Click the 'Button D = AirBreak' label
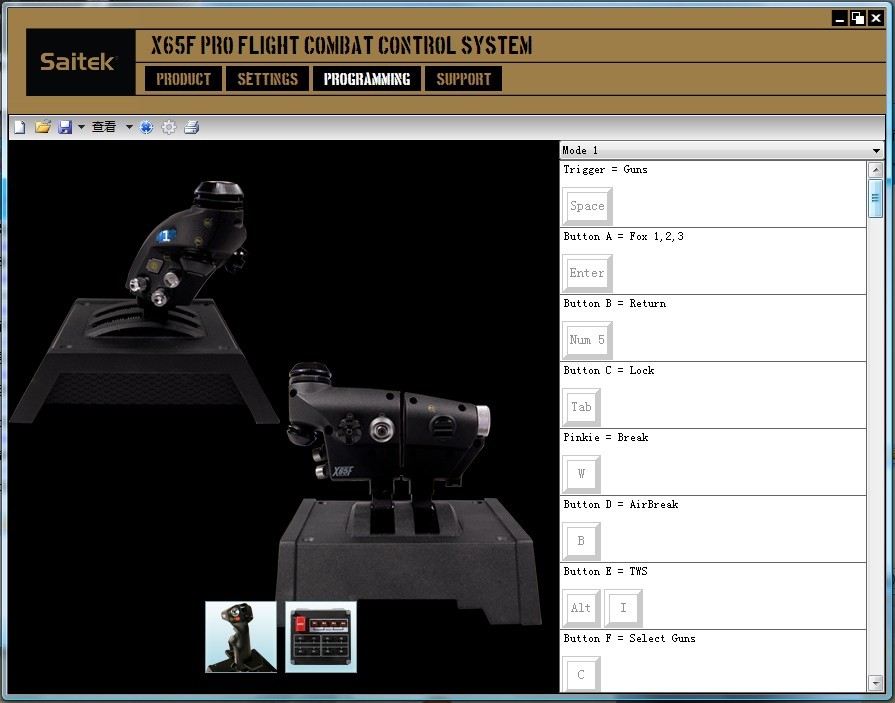The width and height of the screenshot is (895, 703). tap(620, 504)
